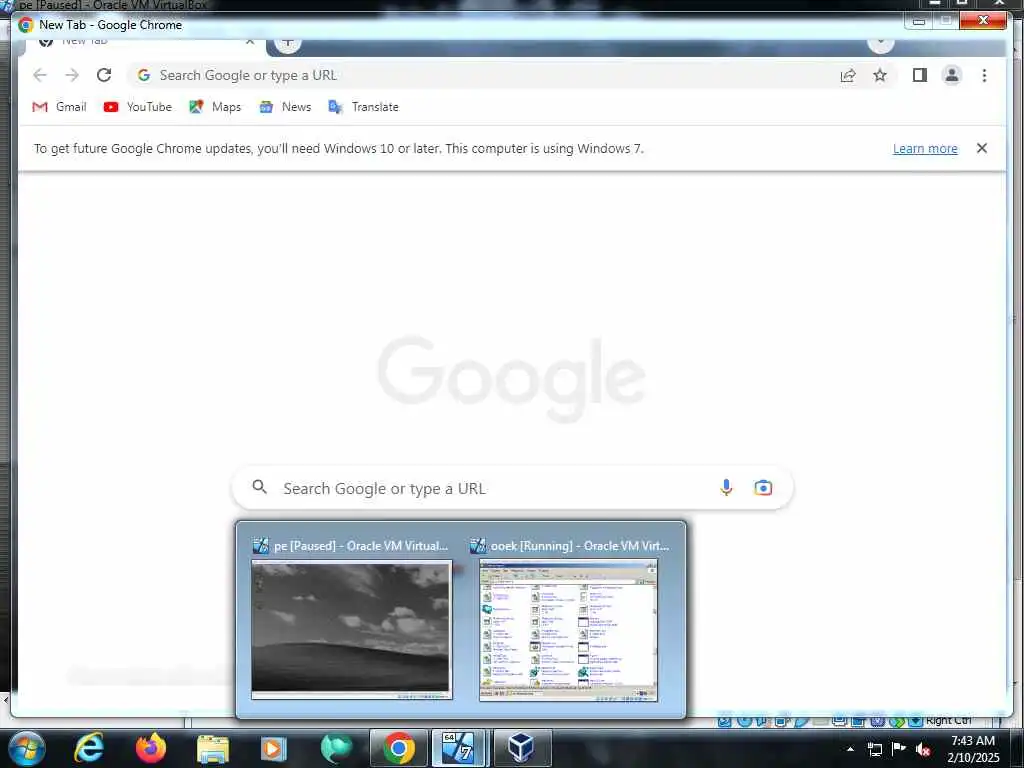The image size is (1024, 768).
Task: Show hidden system tray icons
Action: [850, 749]
